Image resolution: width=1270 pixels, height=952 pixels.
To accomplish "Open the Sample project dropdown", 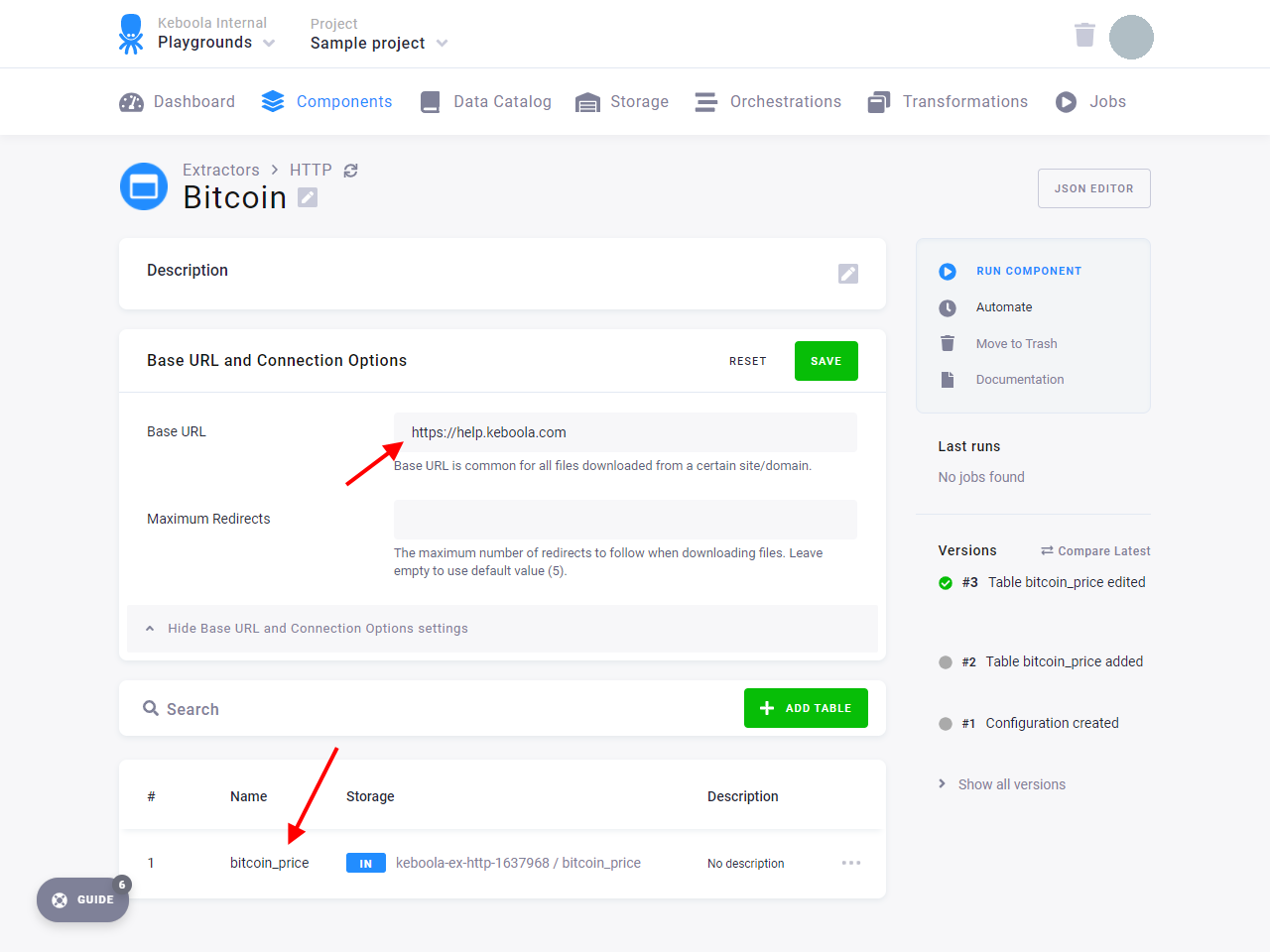I will coord(442,44).
